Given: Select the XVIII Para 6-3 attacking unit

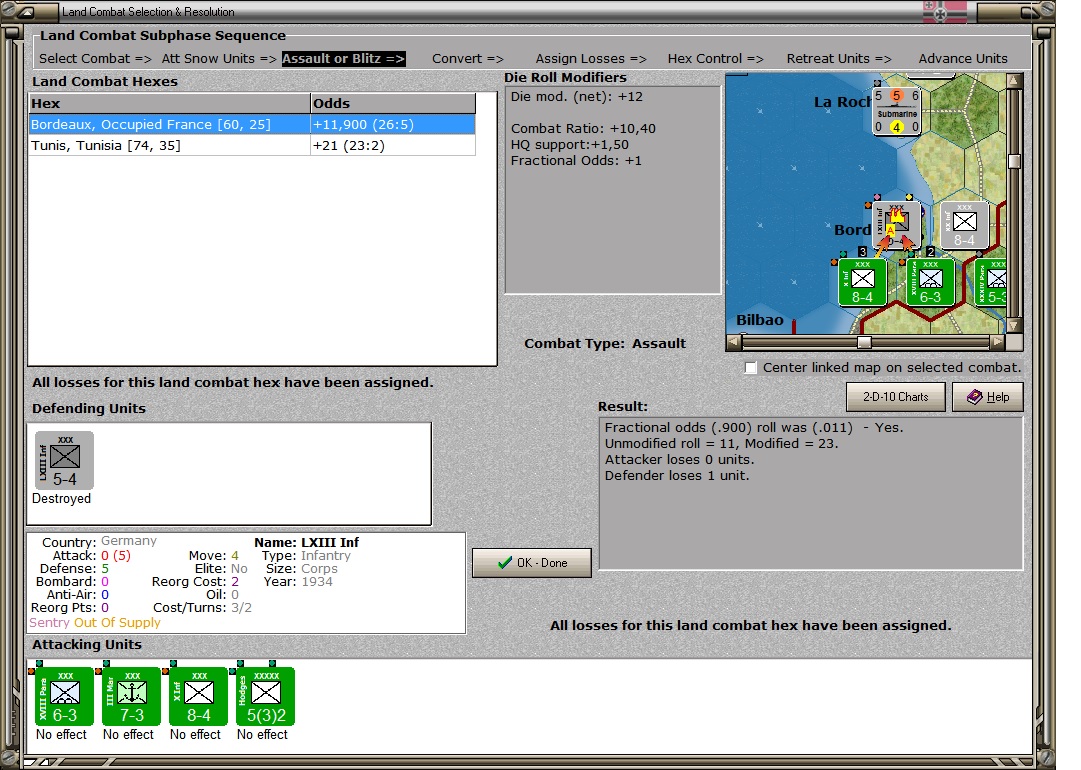Looking at the screenshot, I should 65,696.
